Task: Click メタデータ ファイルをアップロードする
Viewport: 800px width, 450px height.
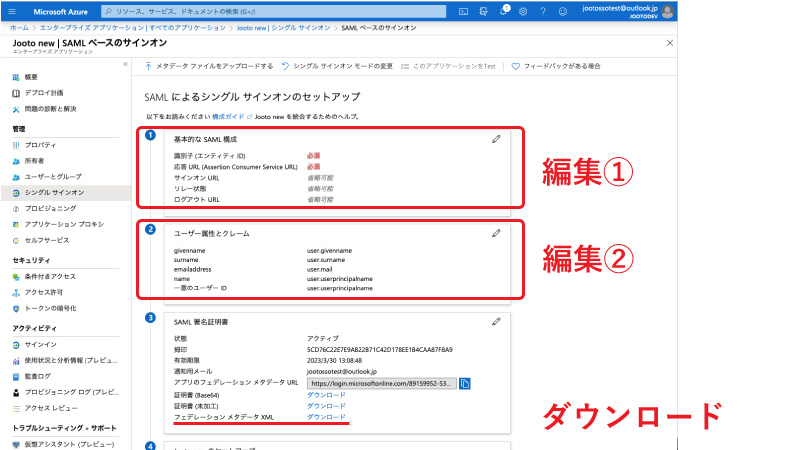Action: [x=208, y=66]
